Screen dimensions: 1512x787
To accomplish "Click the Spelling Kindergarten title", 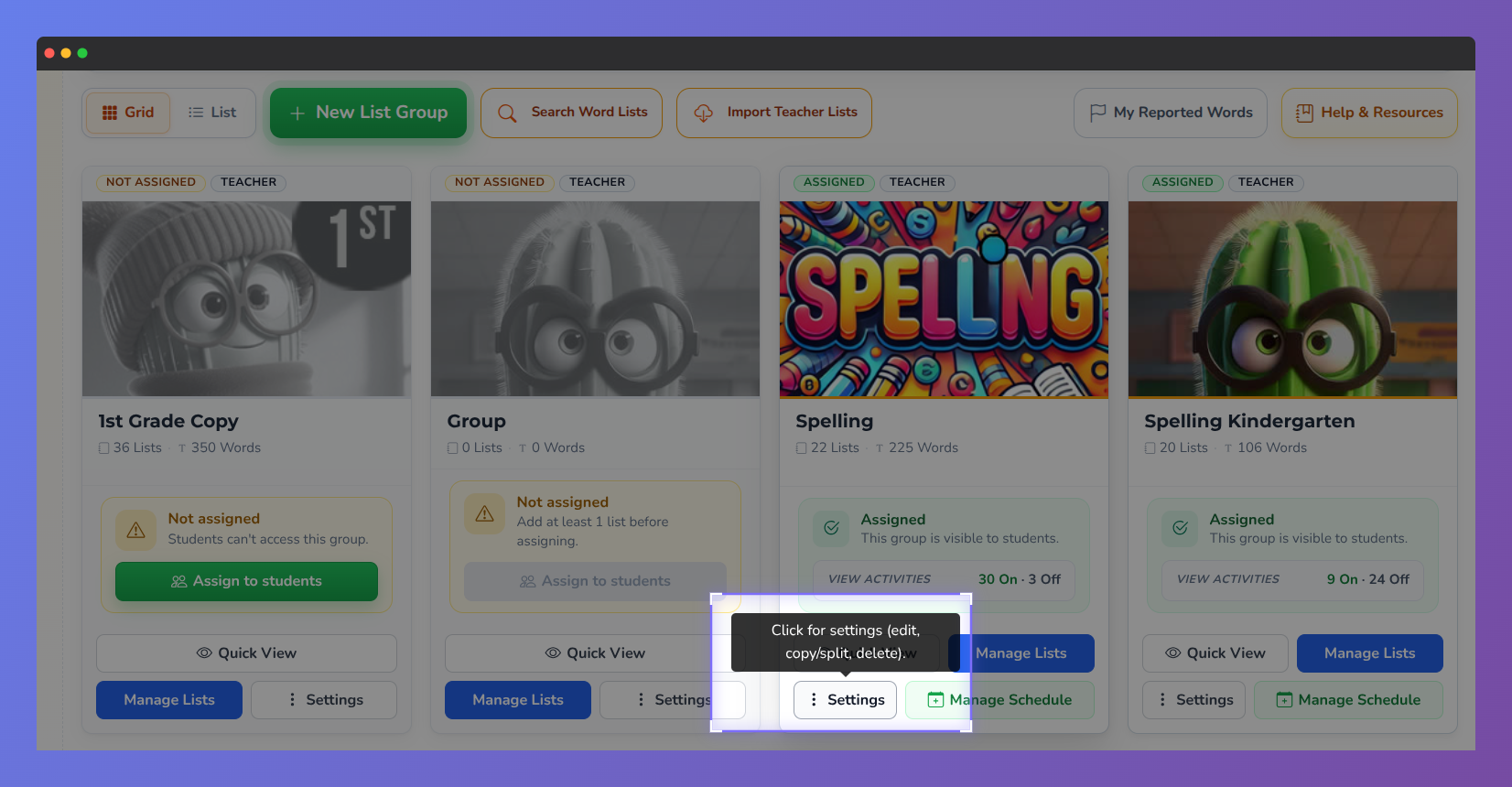I will pyautogui.click(x=1249, y=421).
